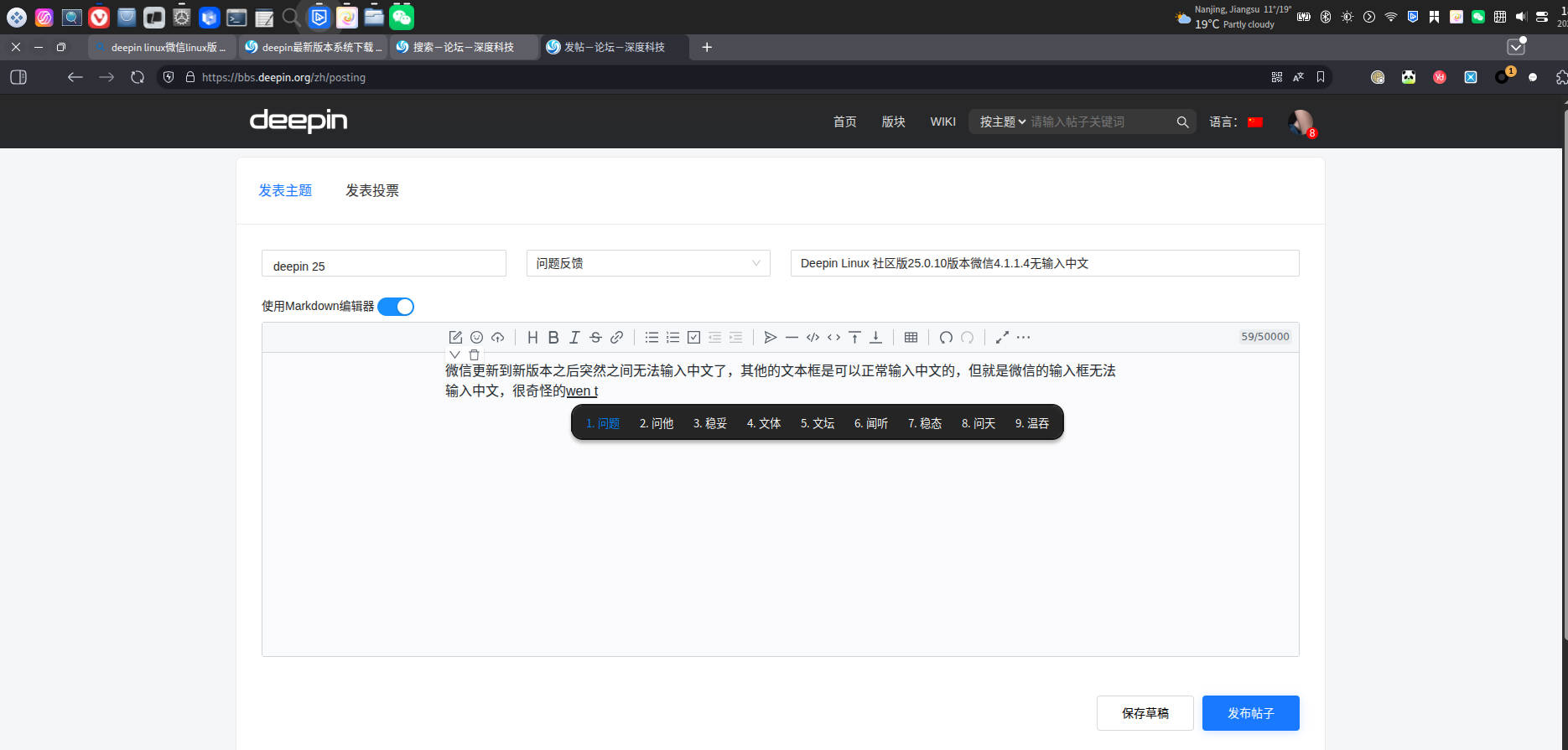Select IME candidate 1. 问题
Image resolution: width=1568 pixels, height=750 pixels.
(x=603, y=423)
